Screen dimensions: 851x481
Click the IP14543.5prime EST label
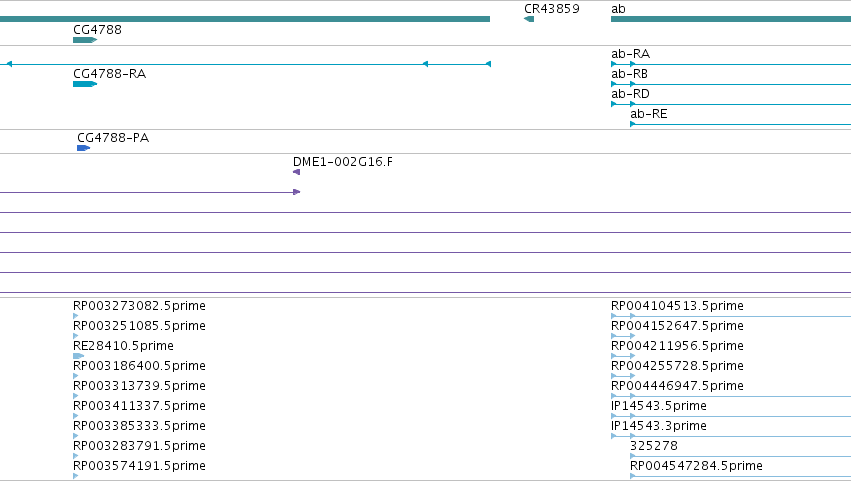point(659,406)
